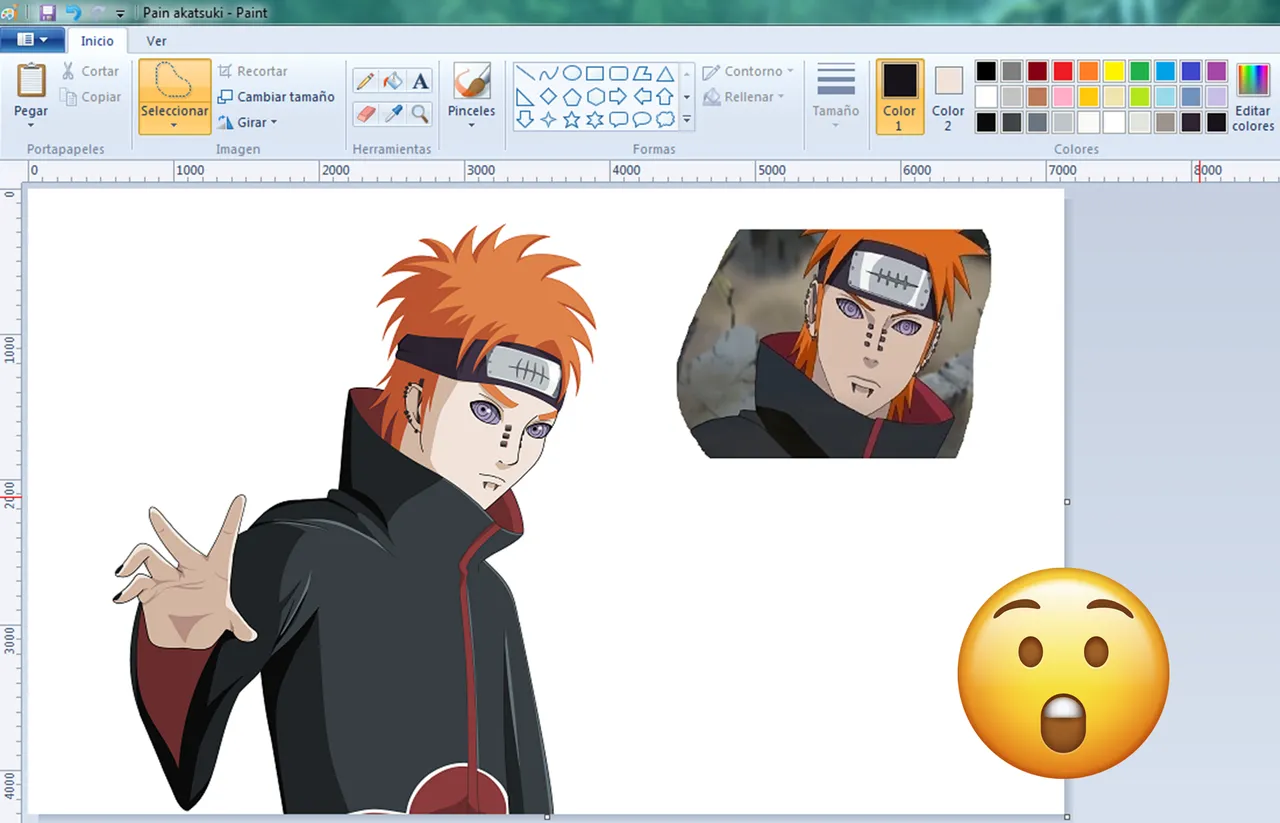Expand the full shapes gallery
This screenshot has width=1280, height=823.
coord(687,120)
